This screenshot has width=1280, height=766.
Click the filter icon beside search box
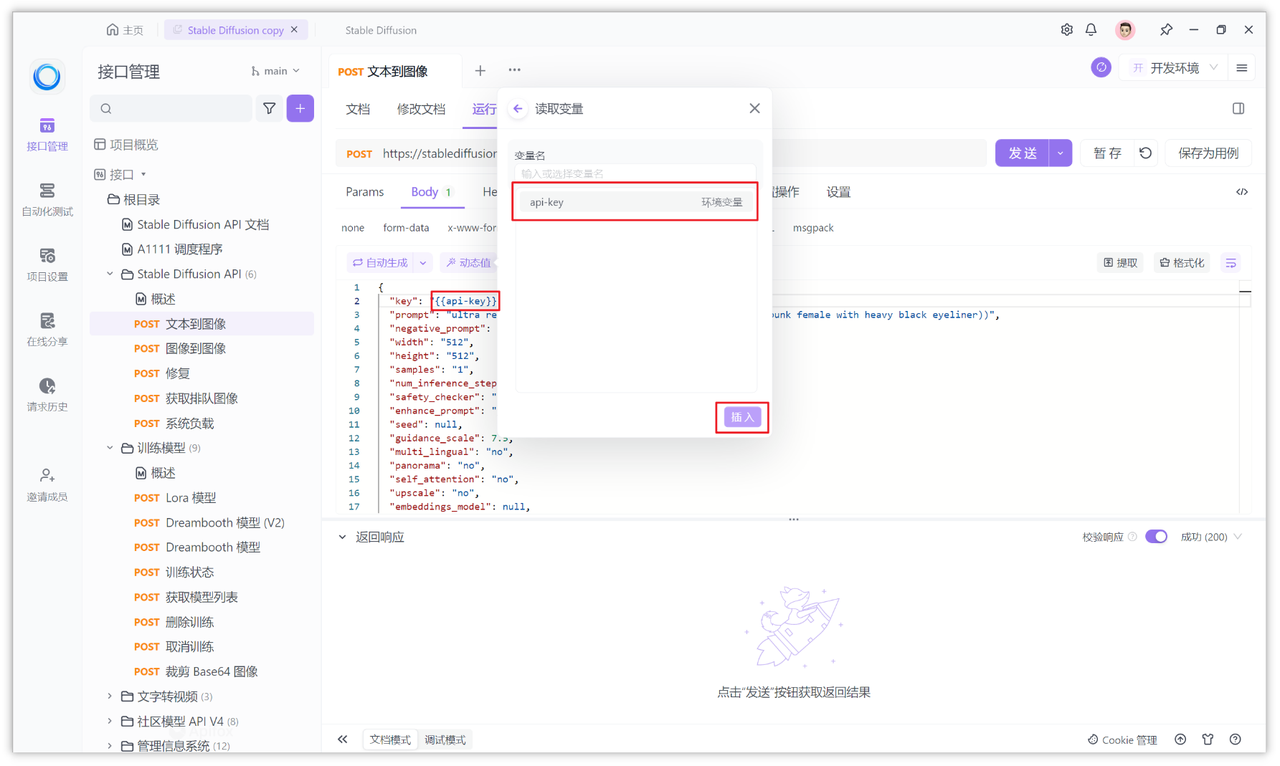(x=269, y=108)
